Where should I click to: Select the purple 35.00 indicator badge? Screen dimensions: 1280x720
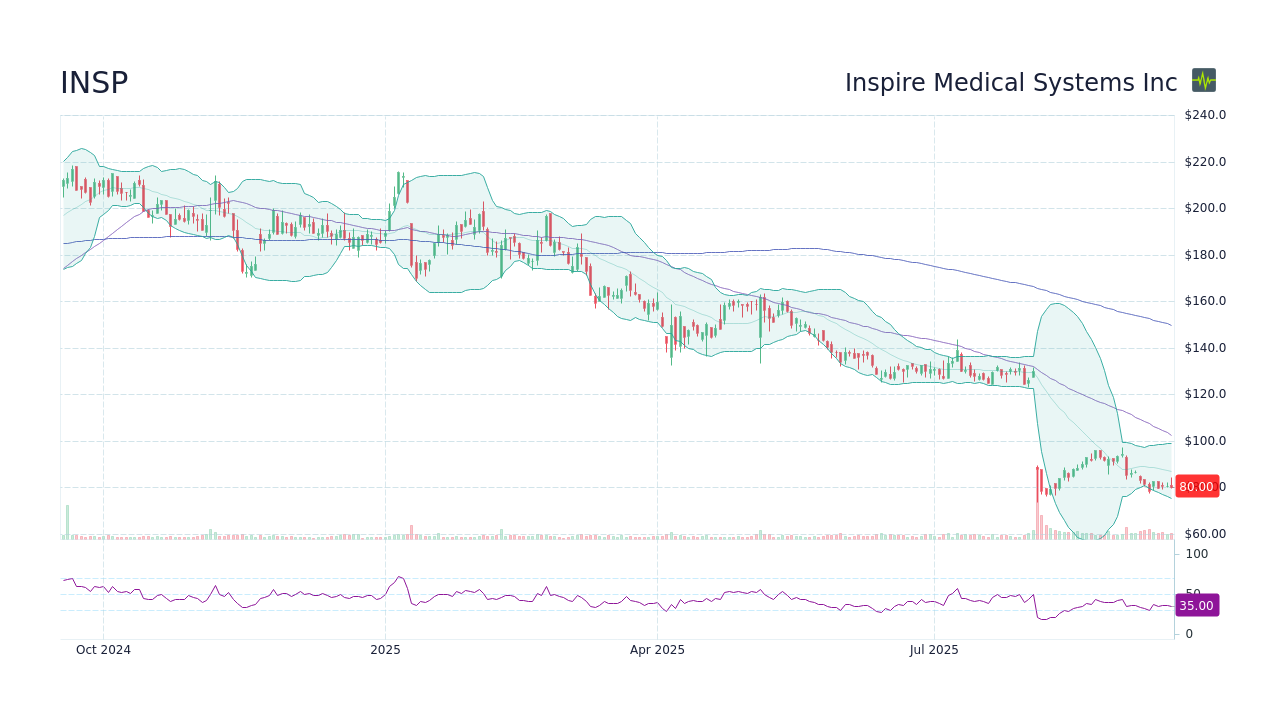[1196, 605]
